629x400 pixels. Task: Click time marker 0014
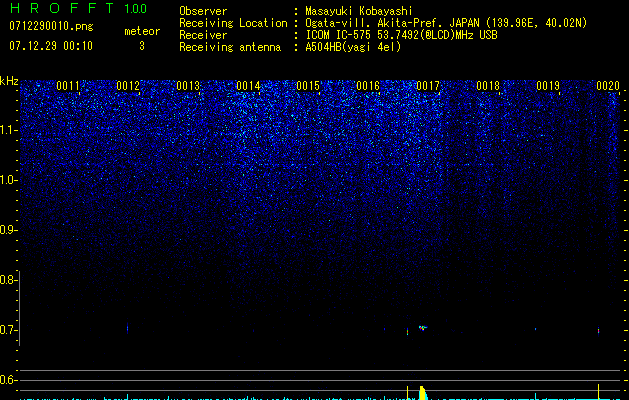248,86
